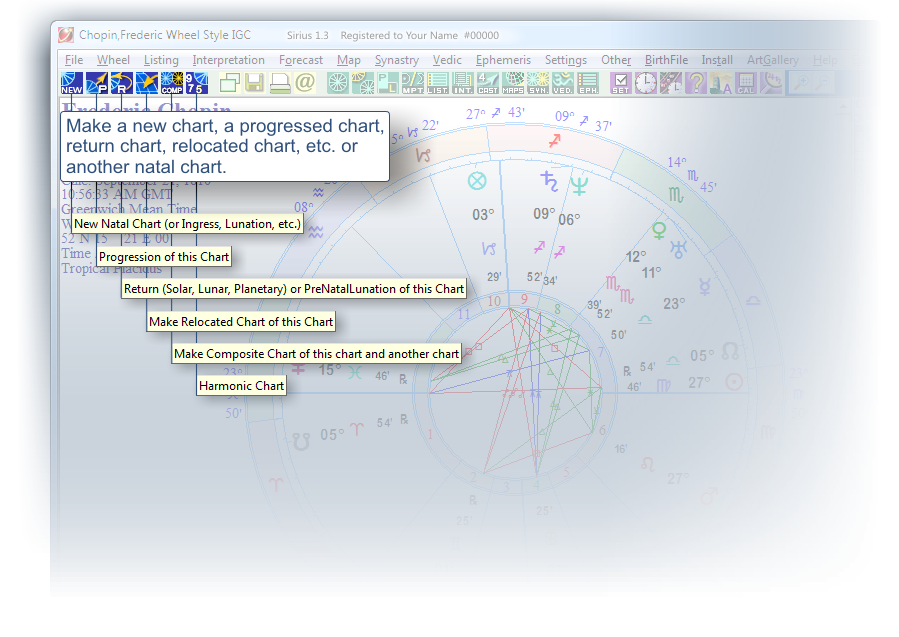Click the CAL calendar icon
Screen dimensions: 899x637
746,83
